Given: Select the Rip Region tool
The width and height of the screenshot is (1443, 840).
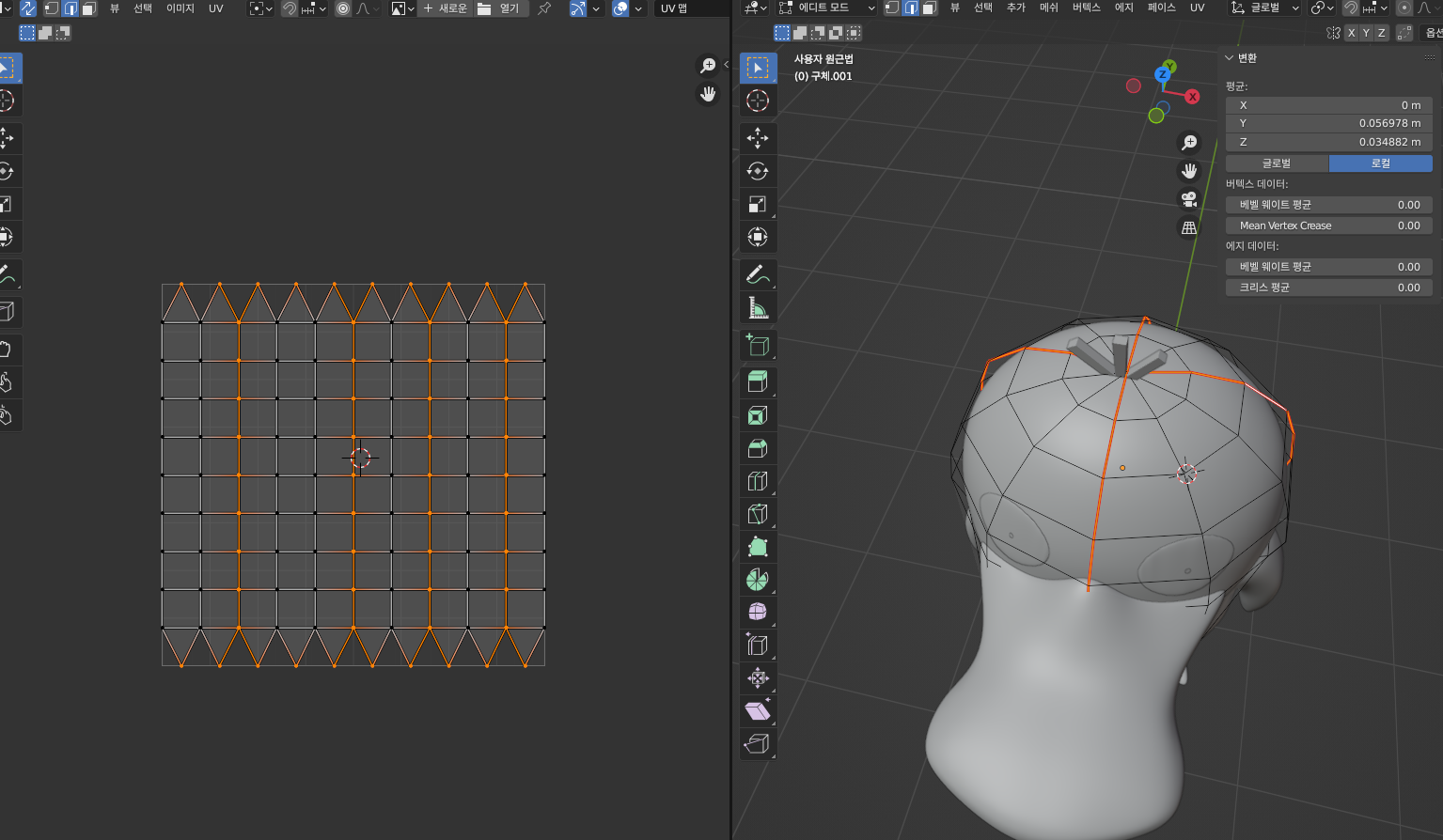Looking at the screenshot, I should point(758,744).
